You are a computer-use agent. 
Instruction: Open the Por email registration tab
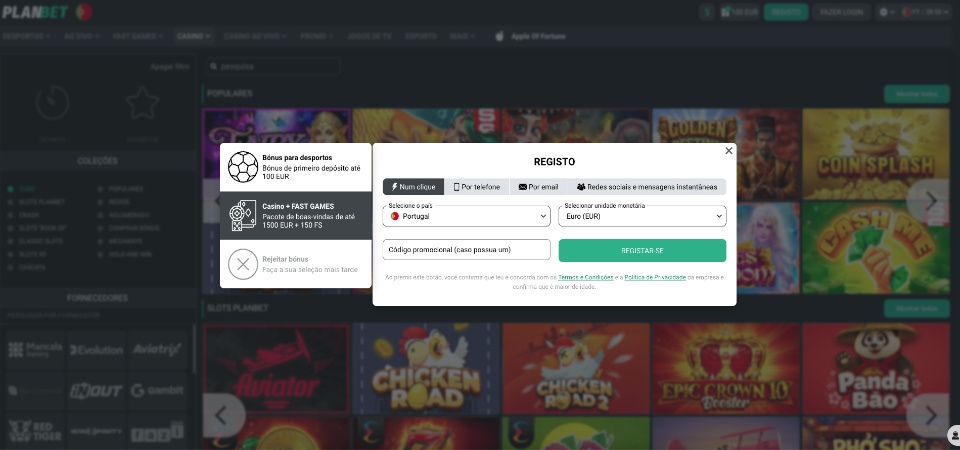tap(538, 187)
